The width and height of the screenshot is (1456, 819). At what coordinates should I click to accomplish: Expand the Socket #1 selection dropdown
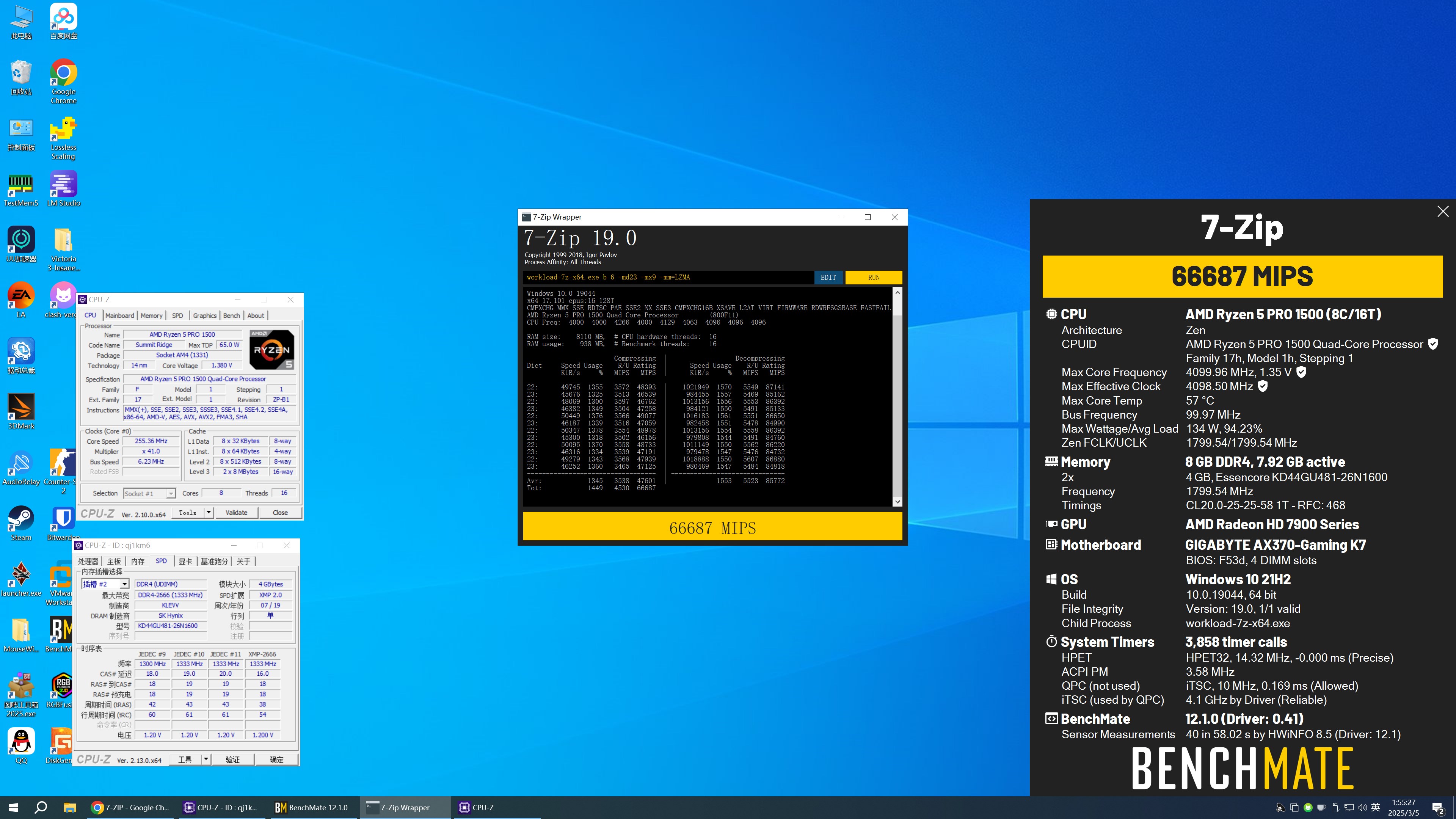point(170,494)
